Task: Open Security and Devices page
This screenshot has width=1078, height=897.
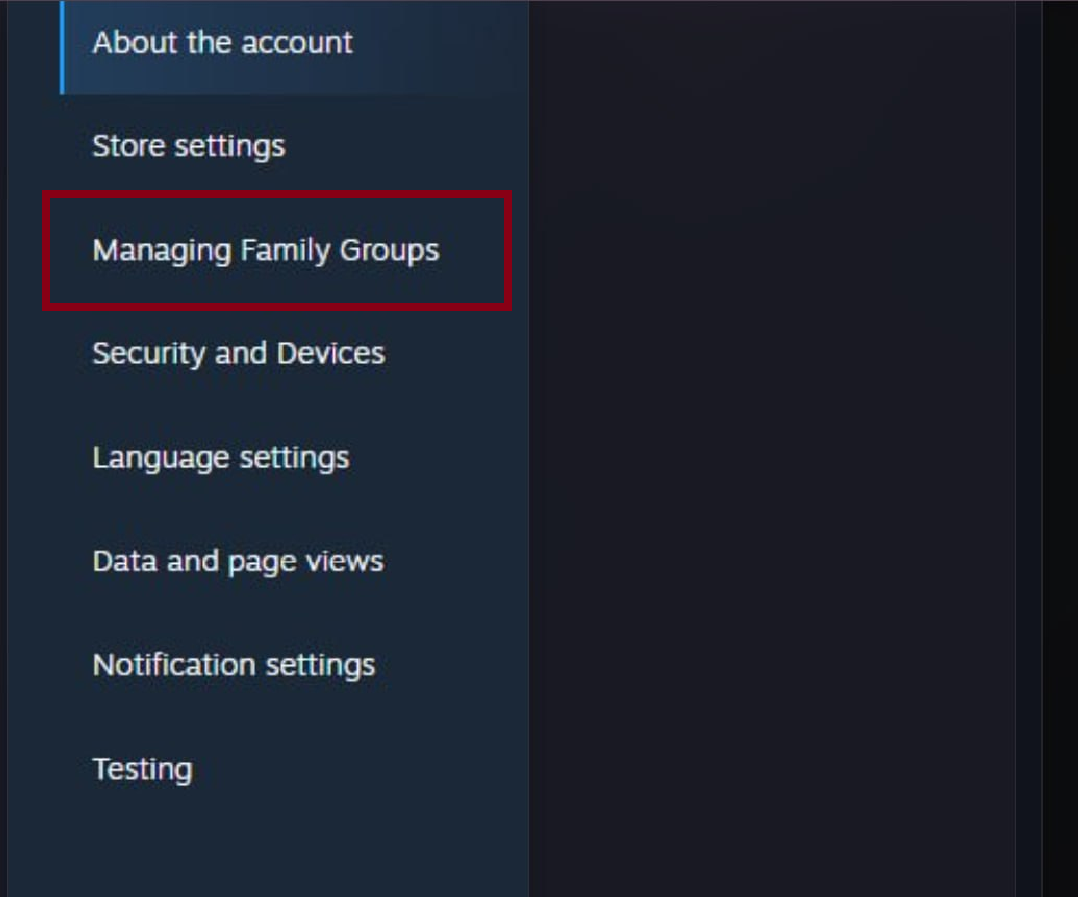Action: [x=239, y=354]
